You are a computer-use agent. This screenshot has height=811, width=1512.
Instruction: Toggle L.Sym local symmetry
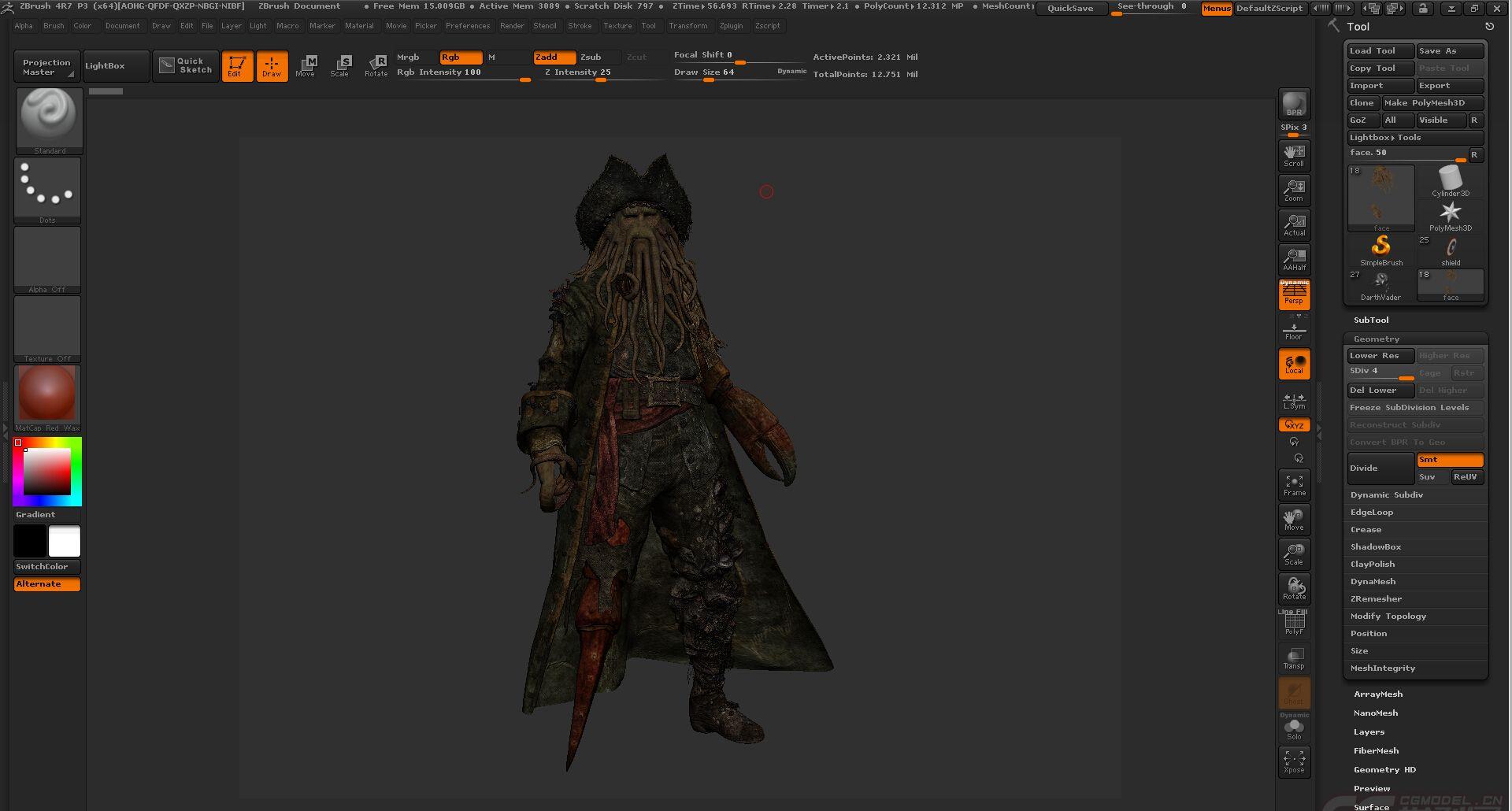(1294, 401)
